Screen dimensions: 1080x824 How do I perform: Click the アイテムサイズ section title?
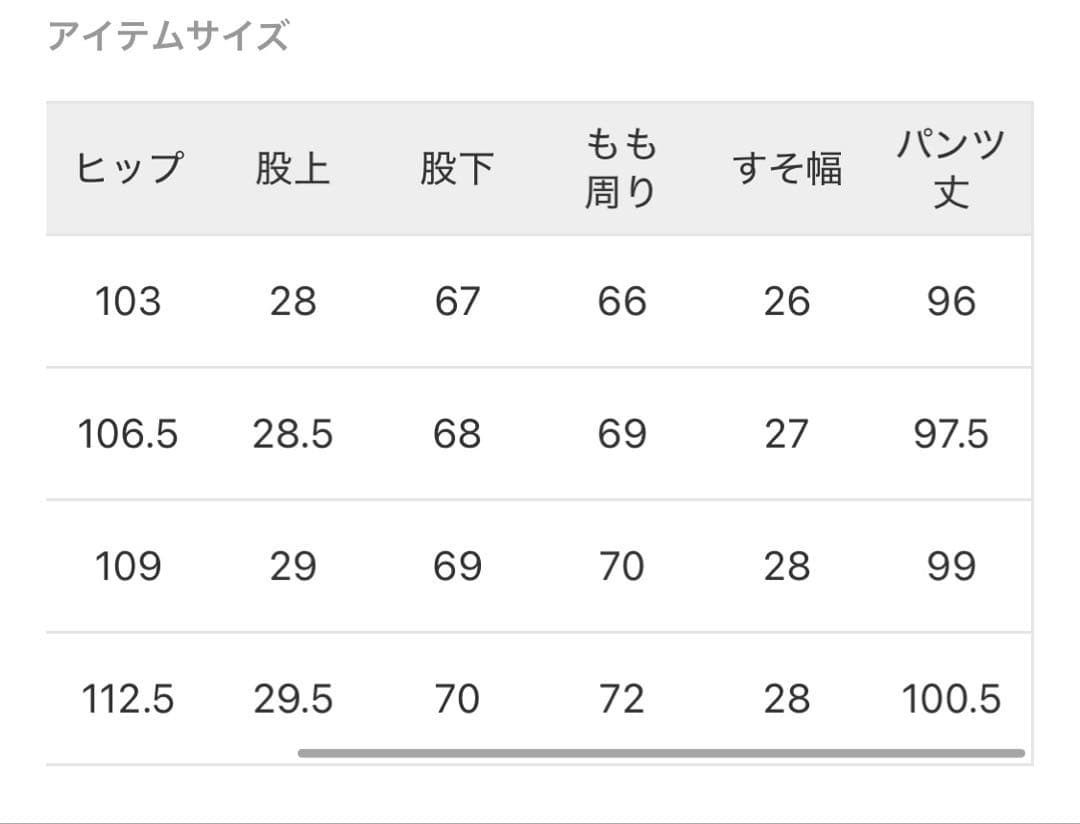click(168, 37)
